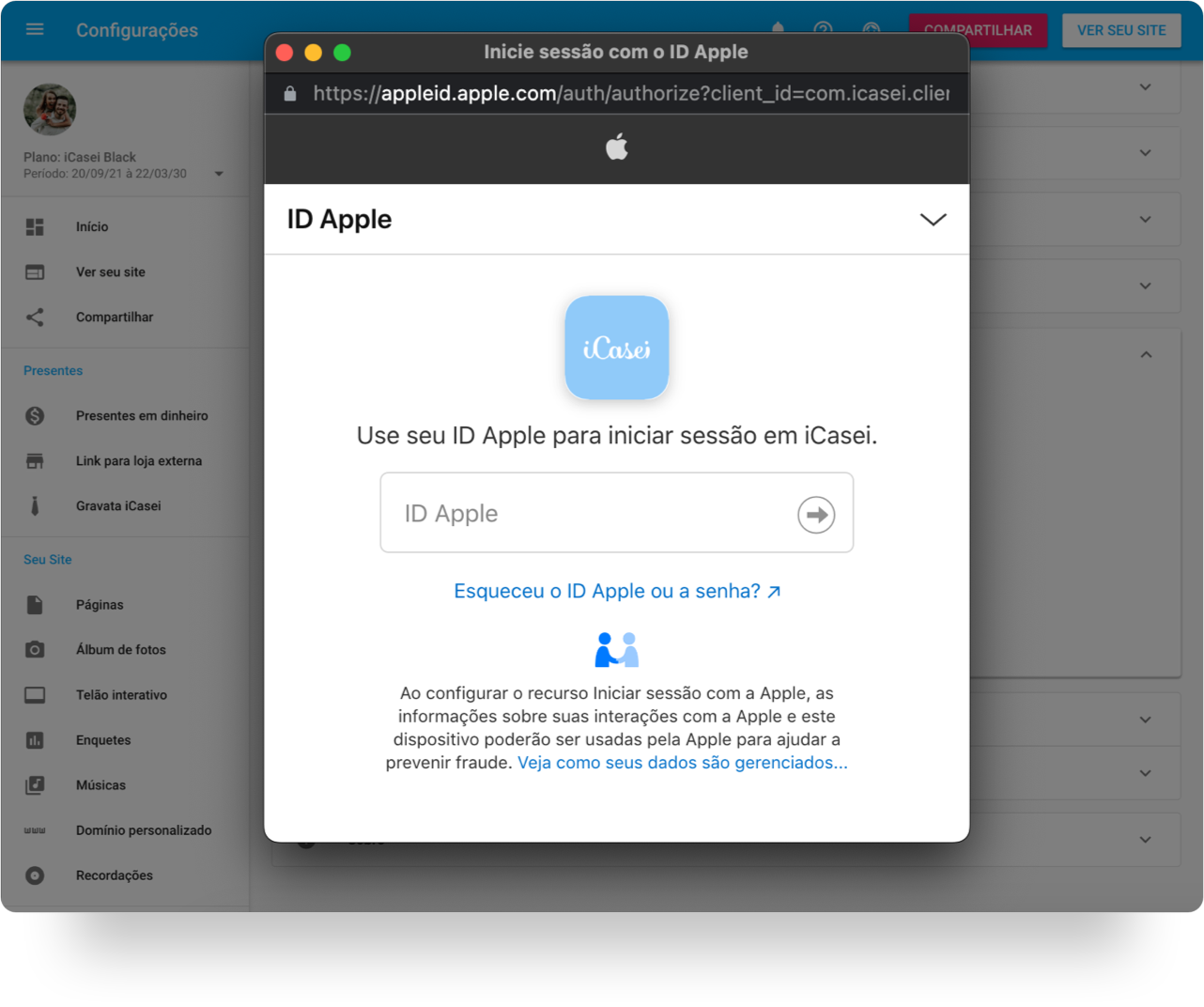Open Álbum de fotos page
The width and height of the screenshot is (1204, 1007).
pyautogui.click(x=121, y=650)
